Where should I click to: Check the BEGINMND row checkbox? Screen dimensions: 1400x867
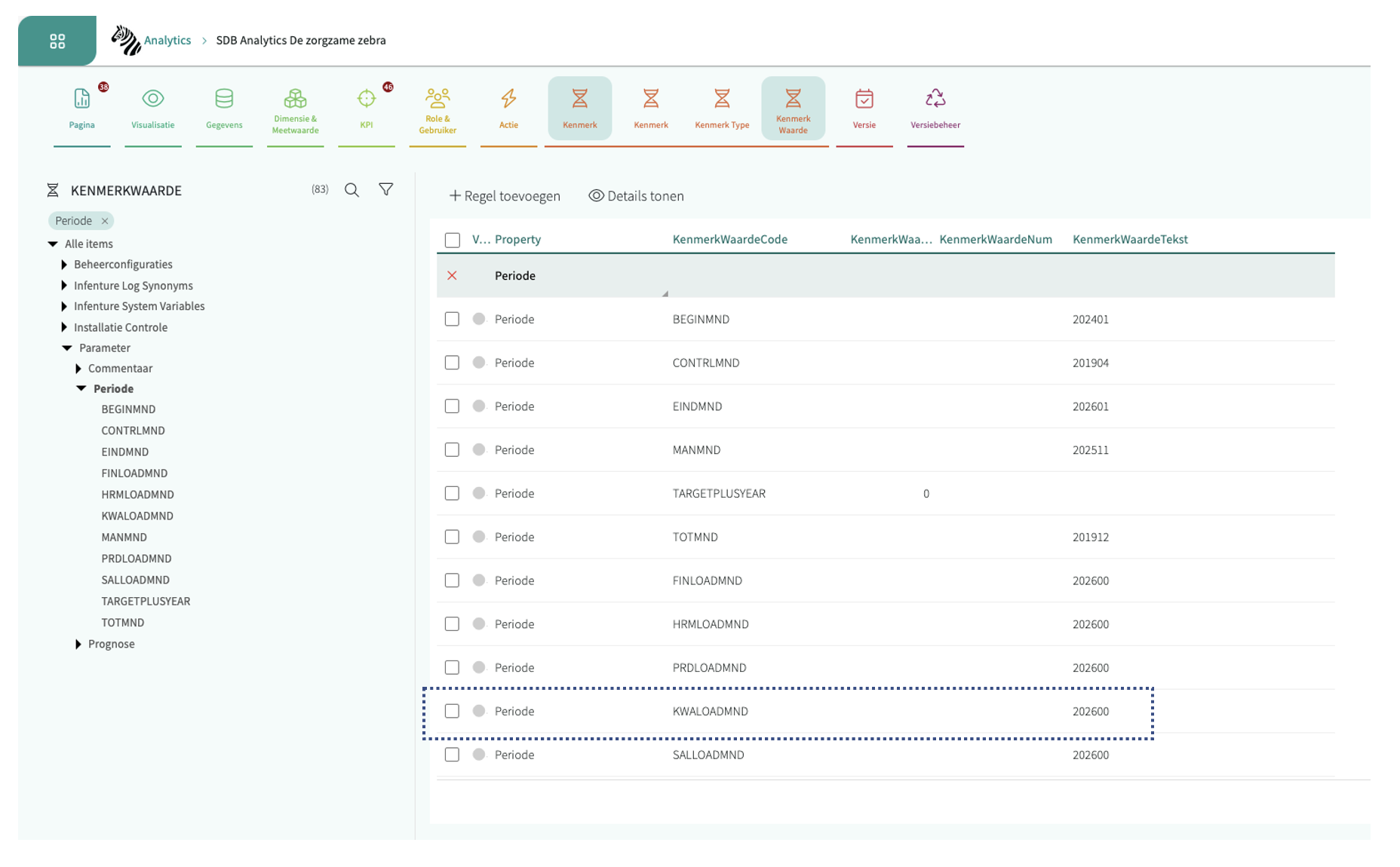coord(452,319)
